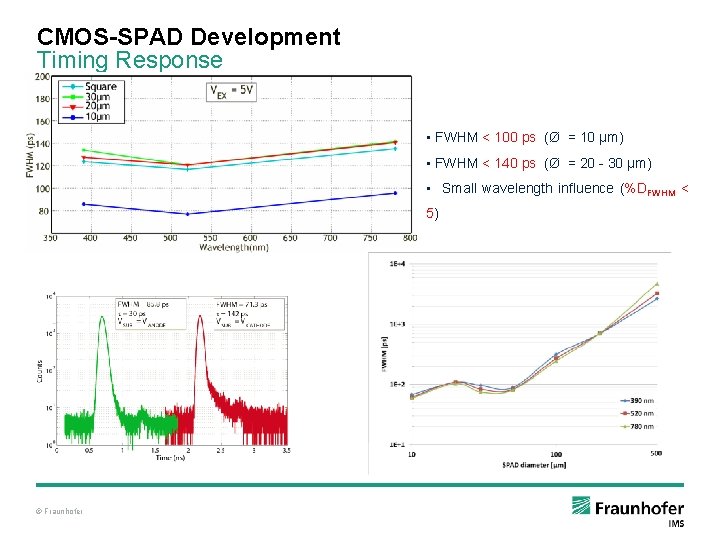This screenshot has width=720, height=540.
Task: Click the 'FWHM < 100 ps' bullet line
Action: coord(525,137)
